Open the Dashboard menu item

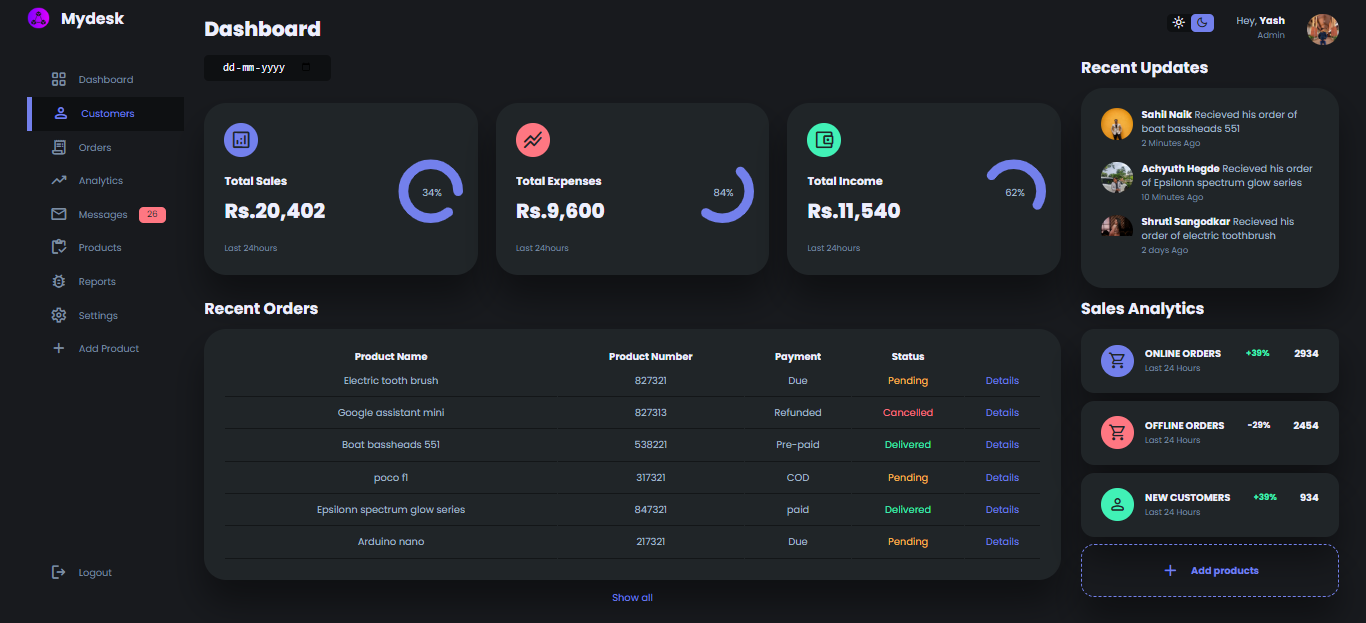106,79
